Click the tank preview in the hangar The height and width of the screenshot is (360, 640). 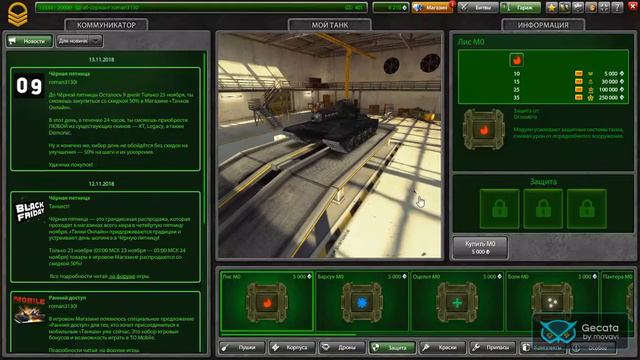click(x=329, y=145)
